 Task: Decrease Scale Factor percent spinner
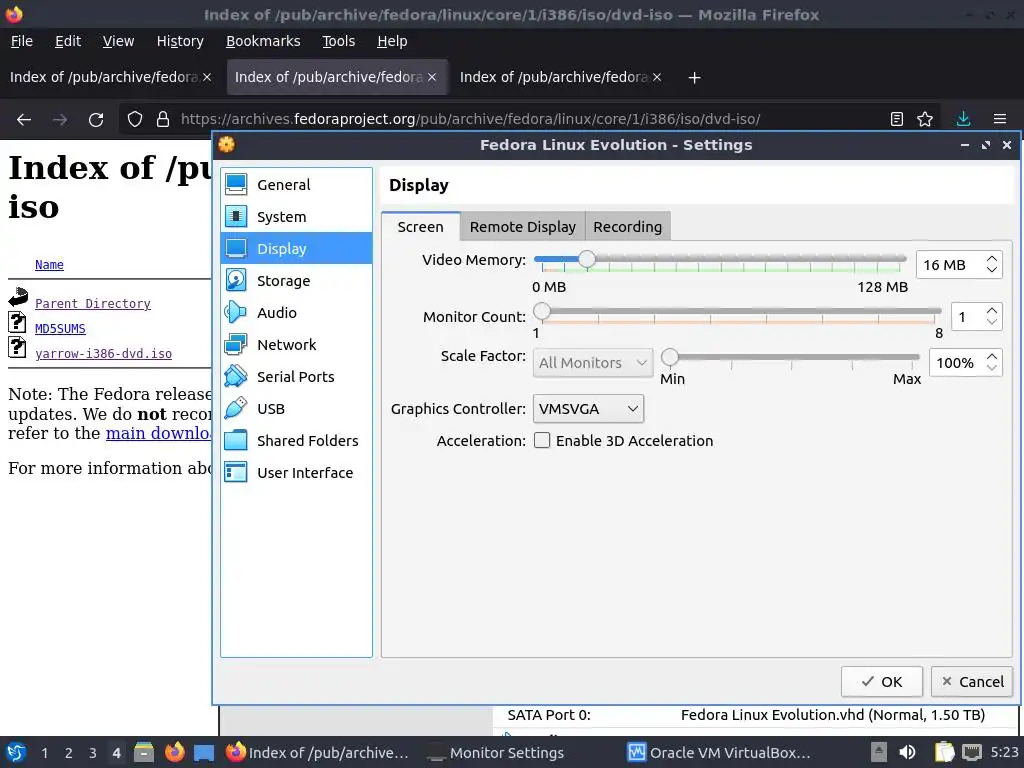(992, 368)
